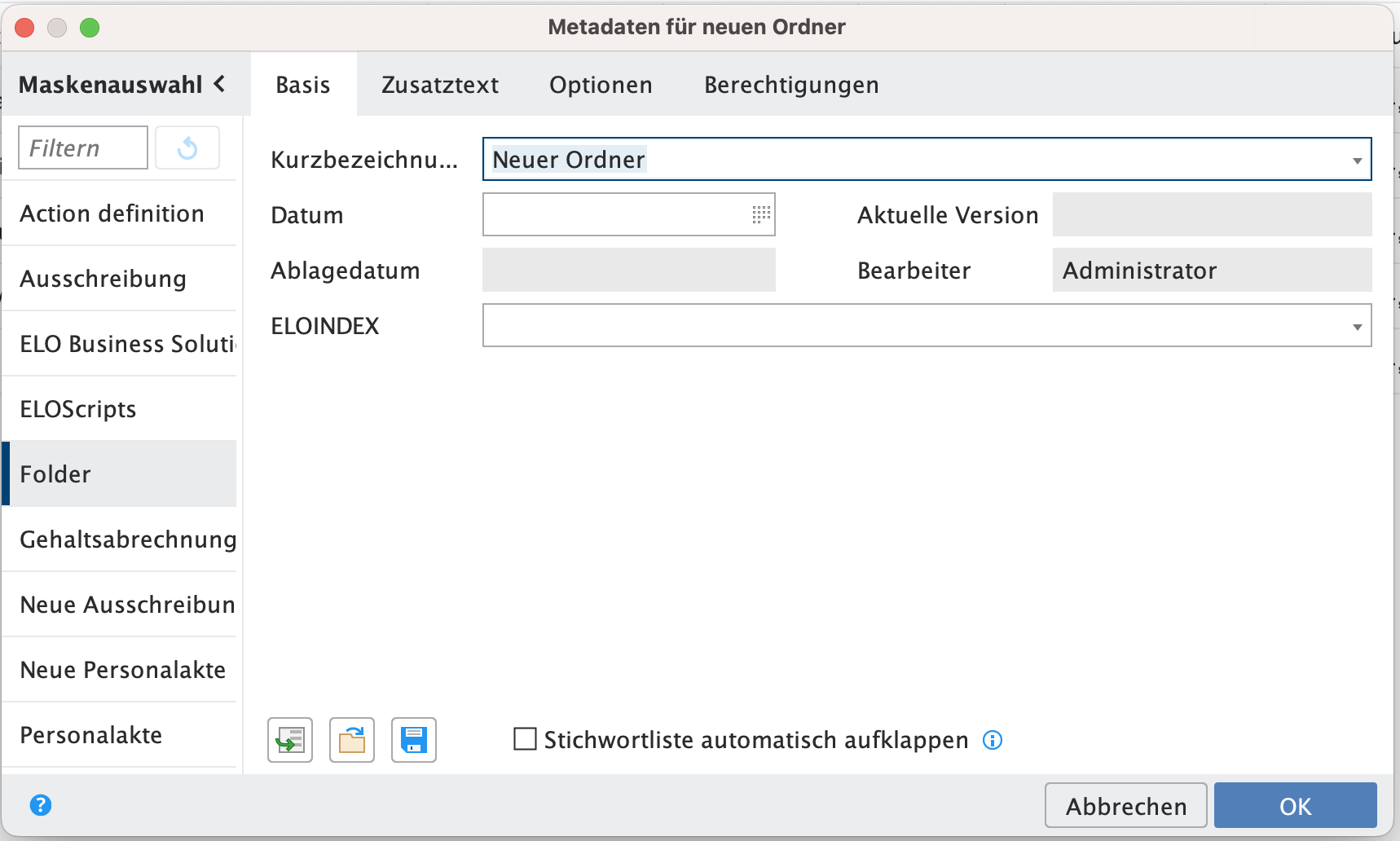
Task: Expand the Kurzbezeichnung dropdown arrow
Action: tap(1357, 161)
